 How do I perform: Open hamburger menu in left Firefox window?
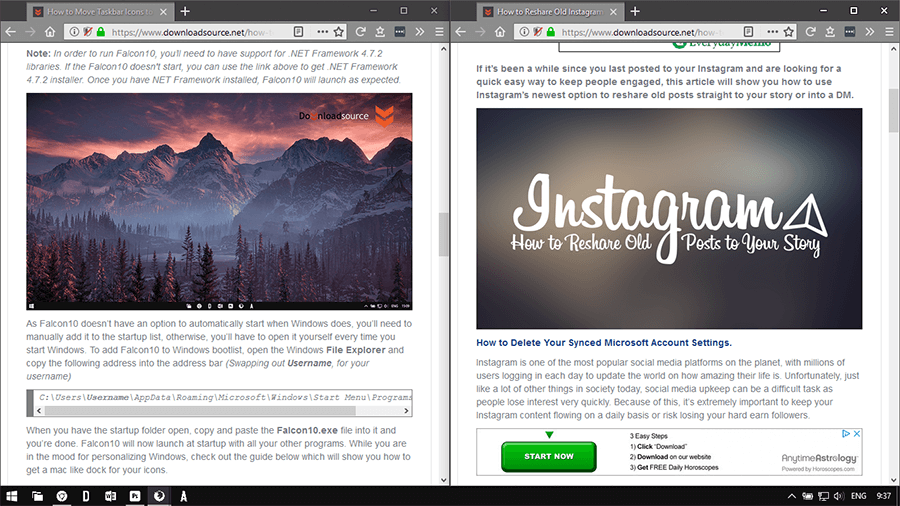click(x=439, y=32)
